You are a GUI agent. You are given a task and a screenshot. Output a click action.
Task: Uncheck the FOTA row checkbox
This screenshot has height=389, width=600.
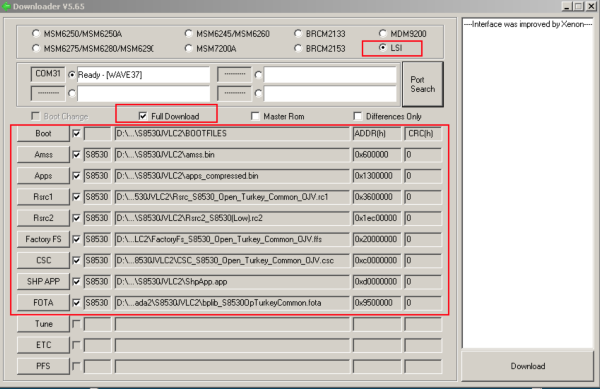point(77,303)
